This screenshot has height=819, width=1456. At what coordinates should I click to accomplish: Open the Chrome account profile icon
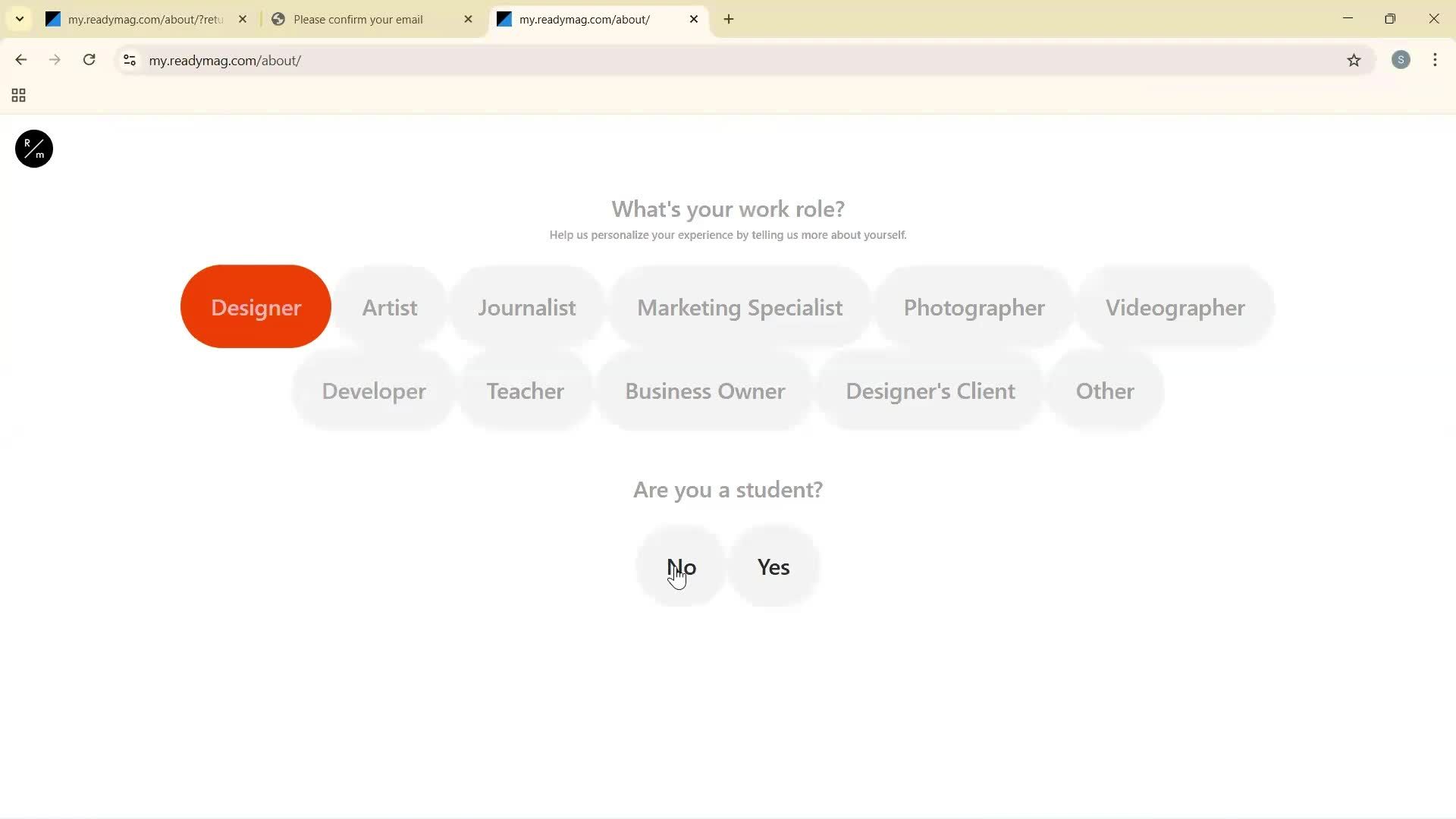(x=1401, y=60)
